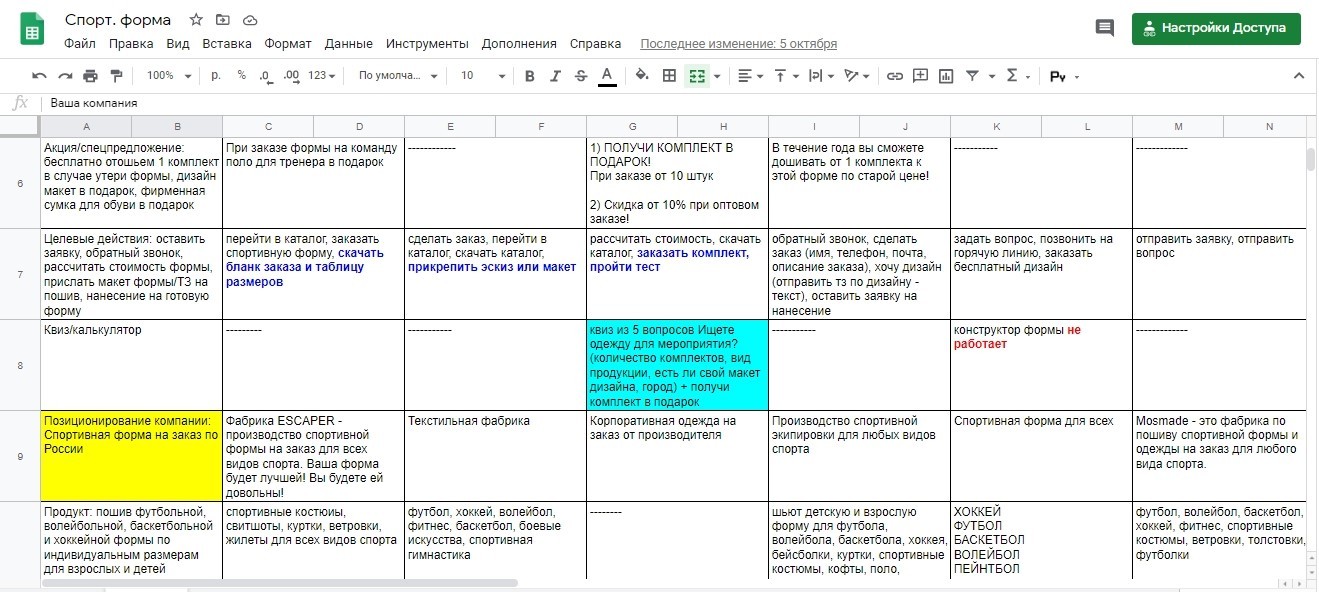Screen dimensions: 1319x592
Task: Open comment history speech bubble icon
Action: coord(1105,28)
